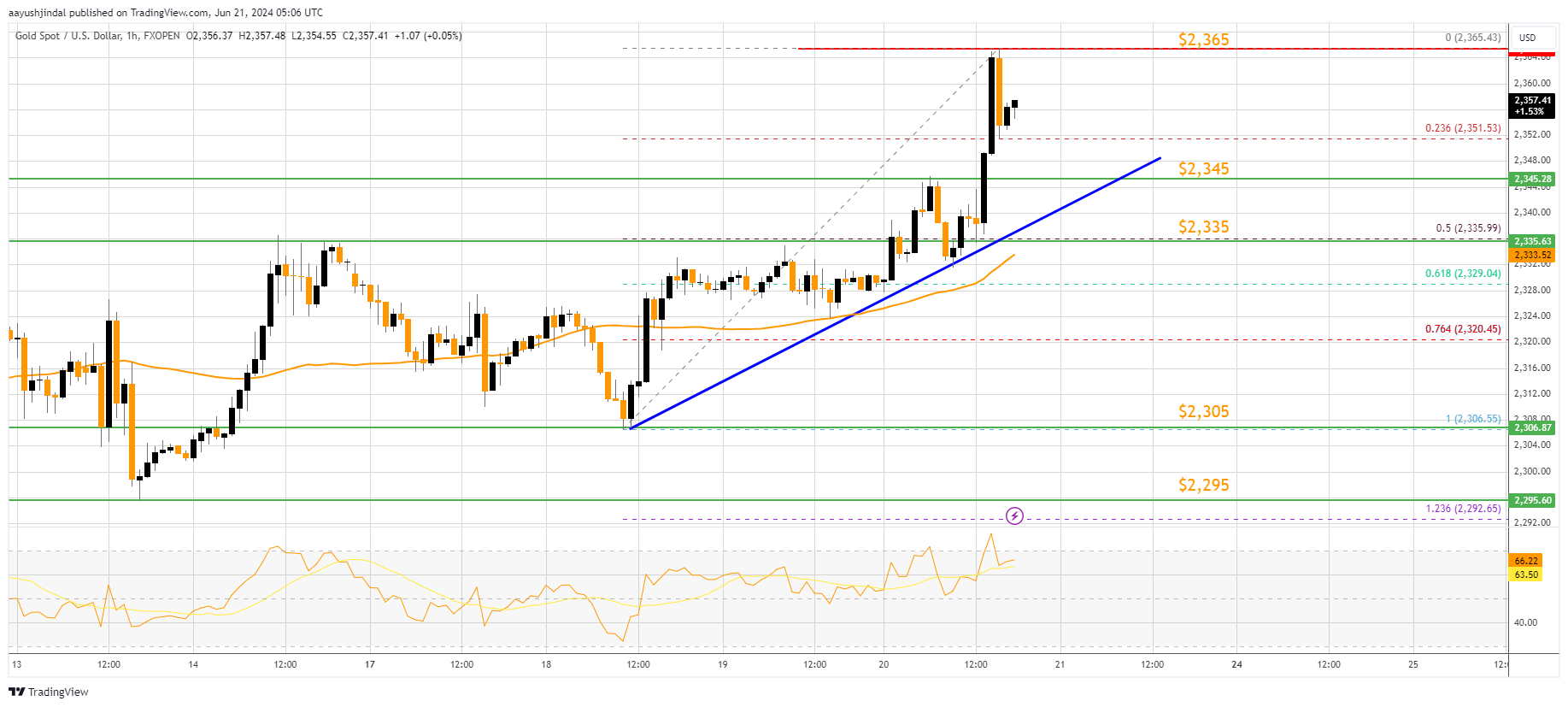The height and width of the screenshot is (707, 1568).
Task: Click the $2,365 resistance label
Action: click(1203, 39)
